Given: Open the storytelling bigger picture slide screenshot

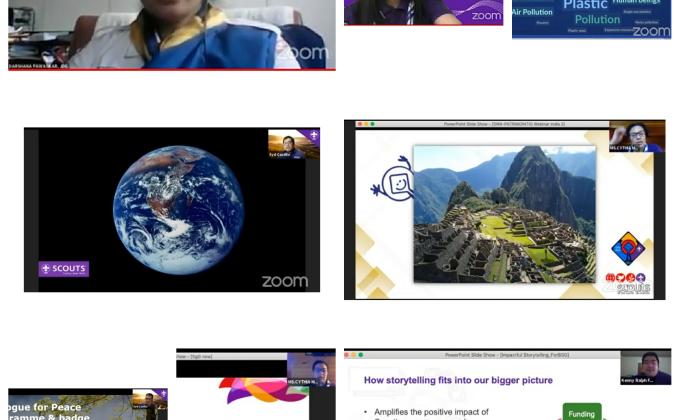Looking at the screenshot, I should [x=507, y=384].
